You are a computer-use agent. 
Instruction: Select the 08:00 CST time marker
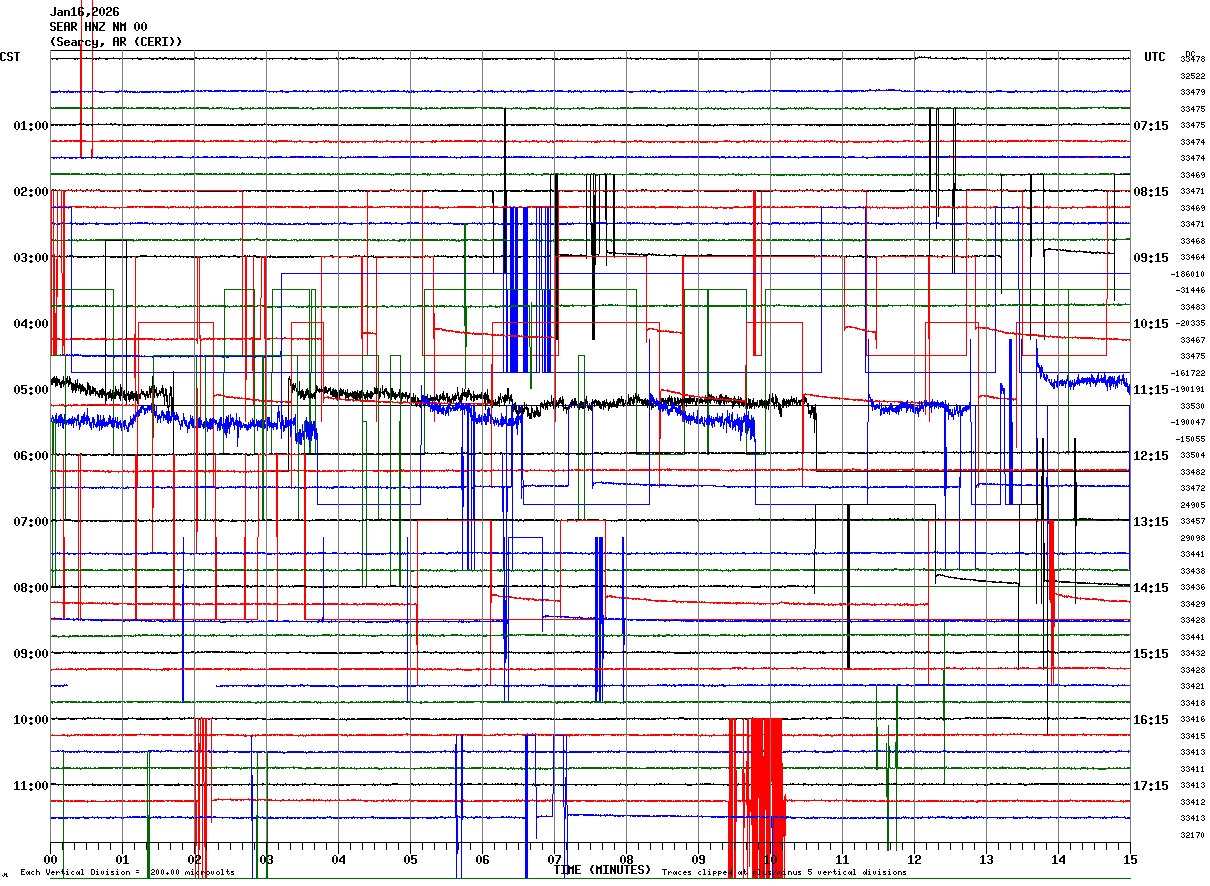[x=31, y=588]
